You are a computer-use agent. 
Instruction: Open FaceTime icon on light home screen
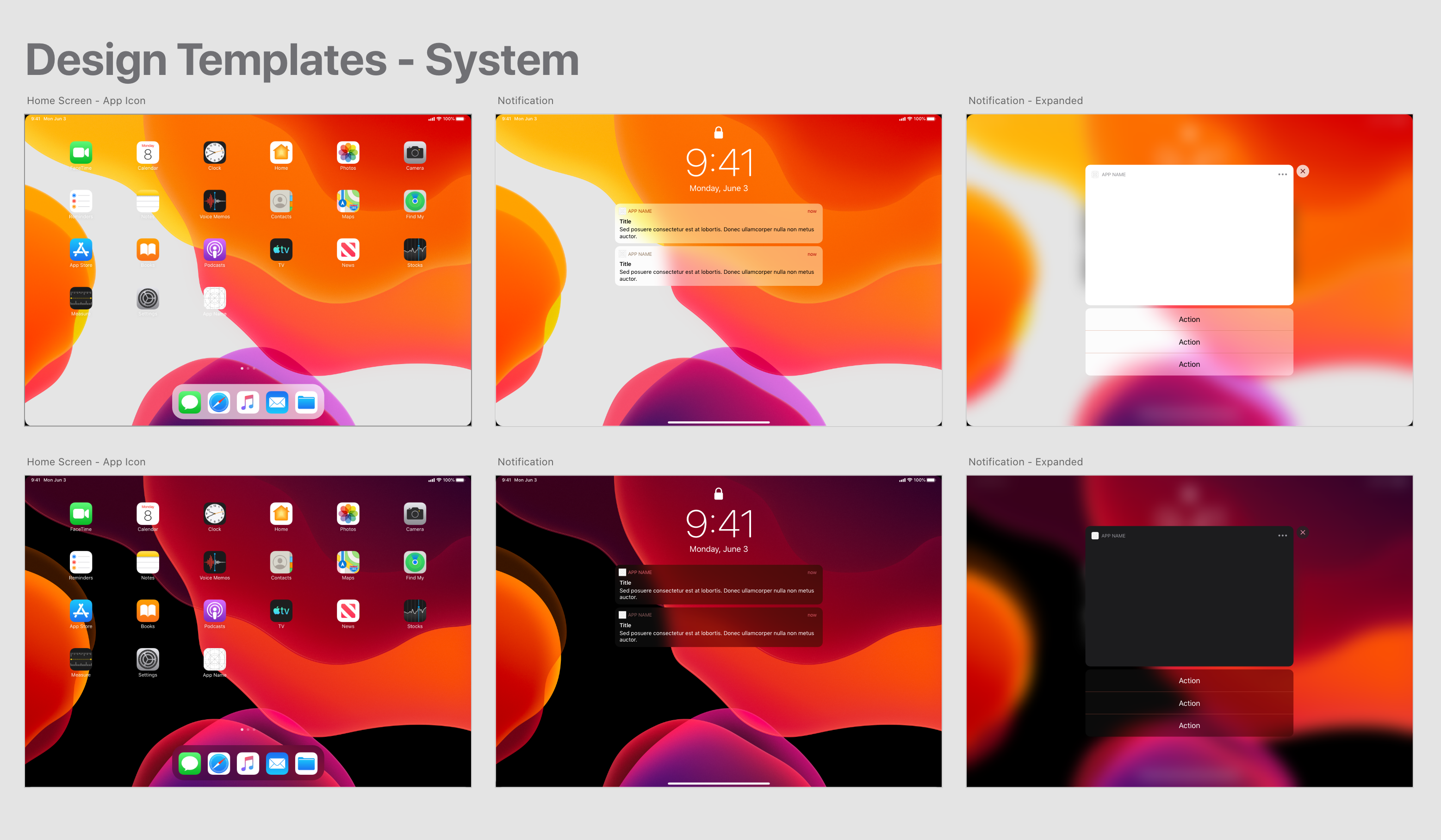coord(81,153)
